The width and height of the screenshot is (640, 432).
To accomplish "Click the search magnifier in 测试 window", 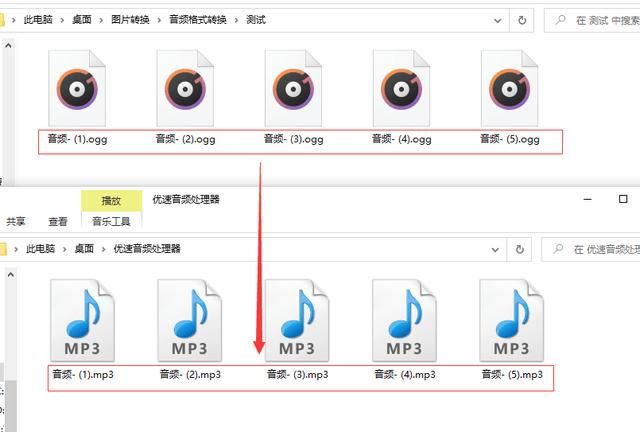I will tap(560, 20).
